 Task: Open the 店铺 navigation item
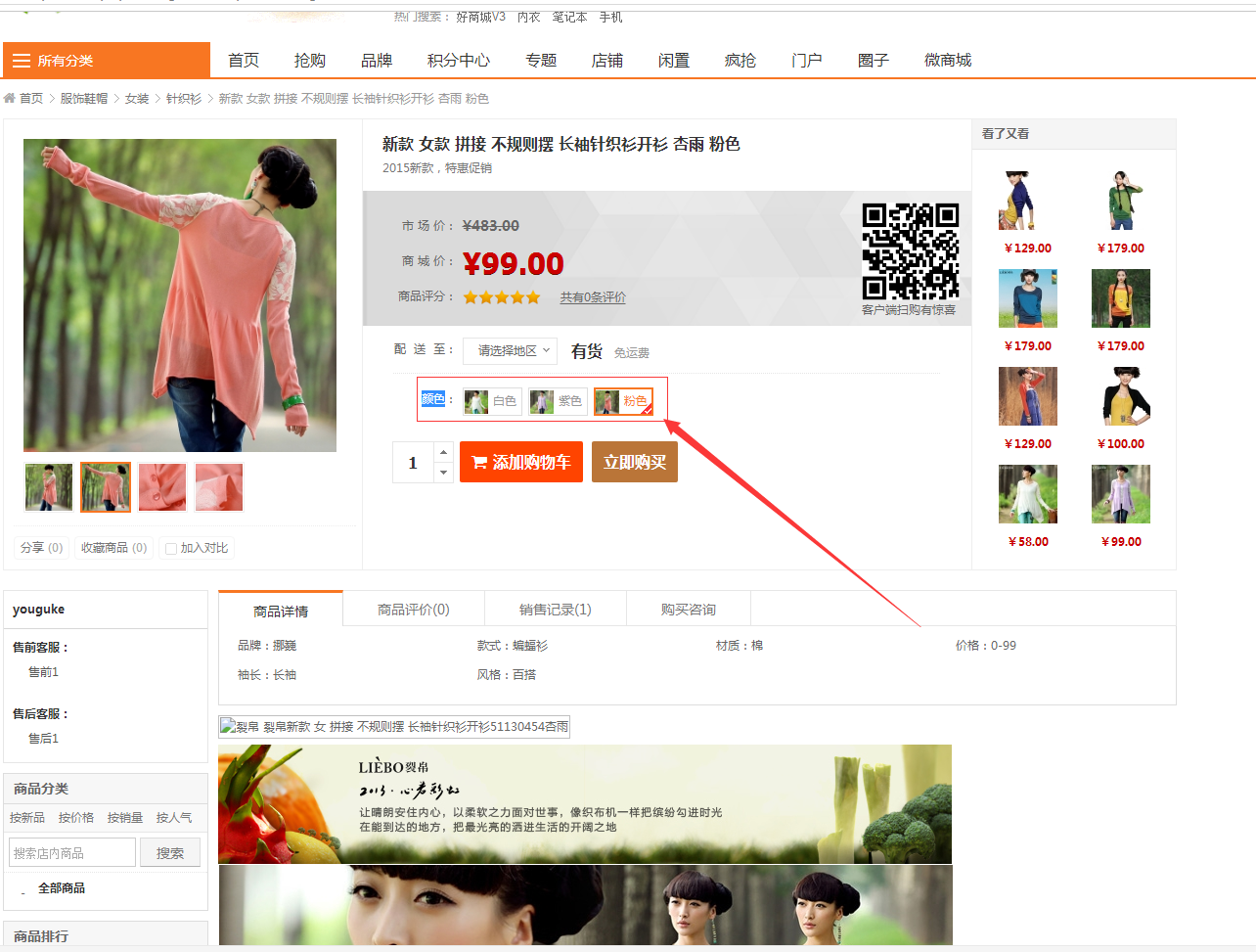tap(607, 61)
